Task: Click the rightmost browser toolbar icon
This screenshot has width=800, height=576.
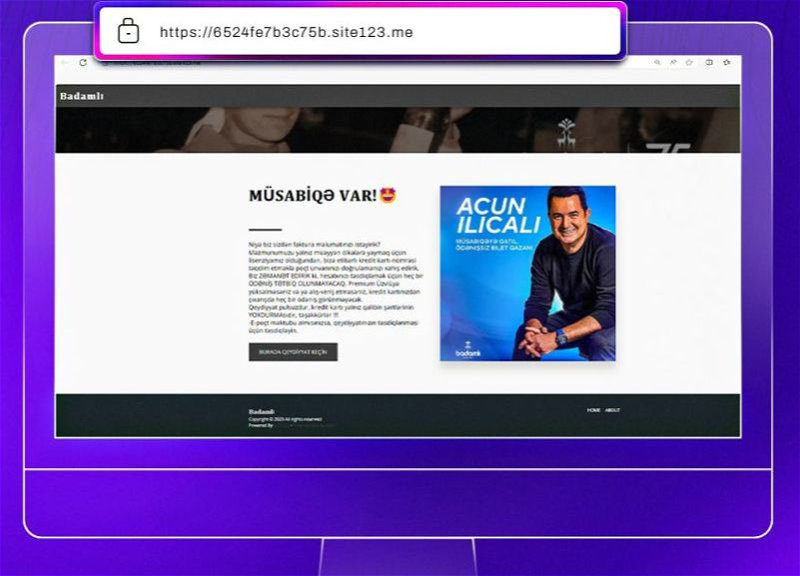Action: pyautogui.click(x=726, y=62)
